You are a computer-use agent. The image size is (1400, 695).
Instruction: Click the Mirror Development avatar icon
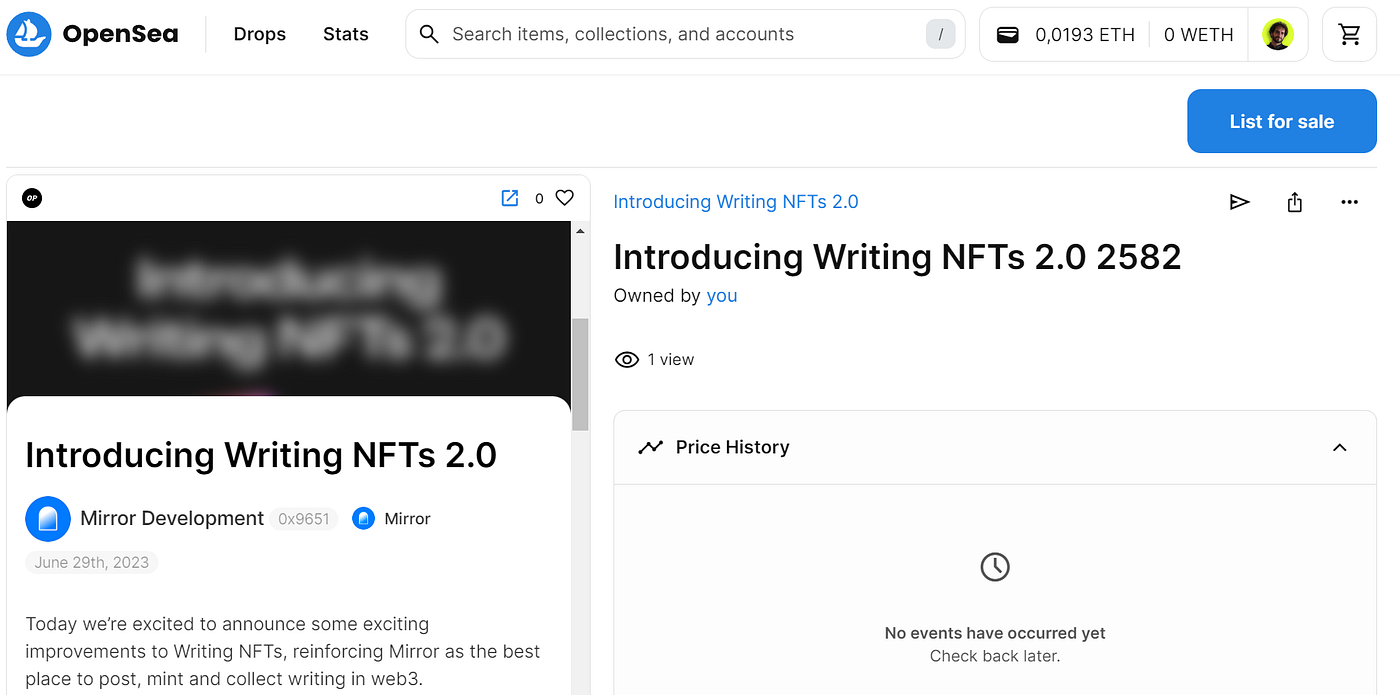[x=48, y=519]
